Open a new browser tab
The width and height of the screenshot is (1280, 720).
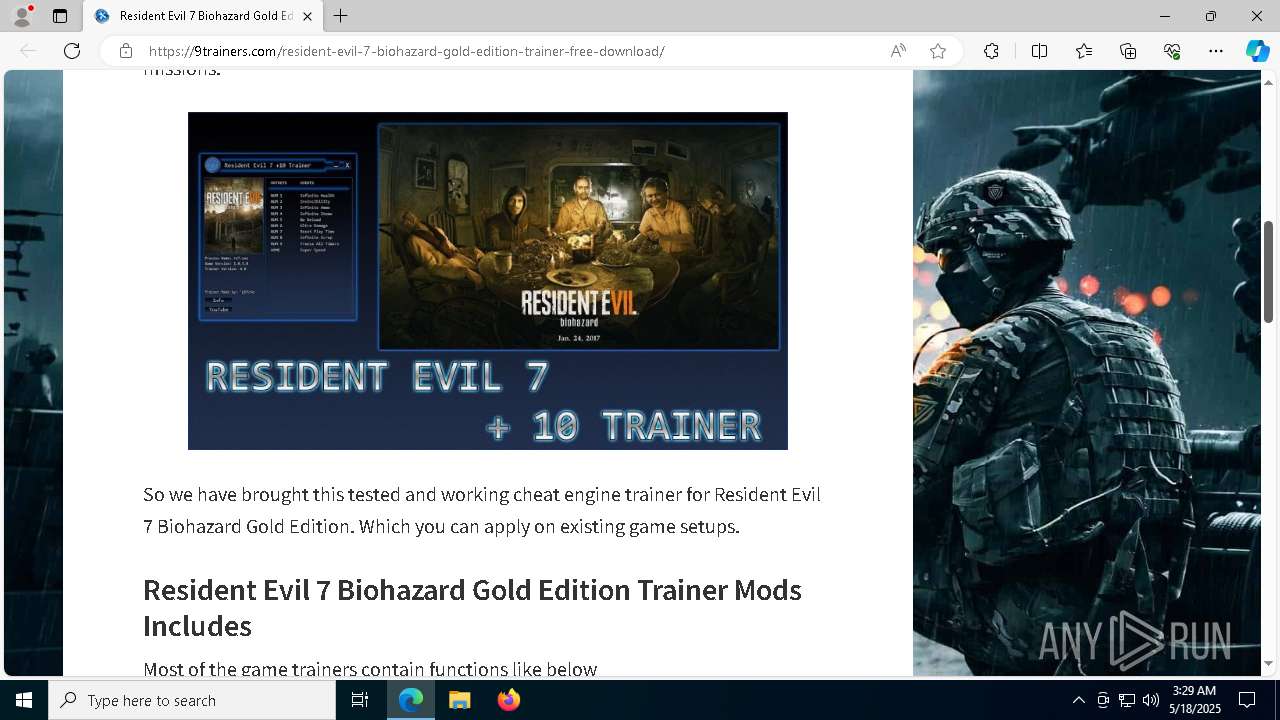pyautogui.click(x=340, y=16)
